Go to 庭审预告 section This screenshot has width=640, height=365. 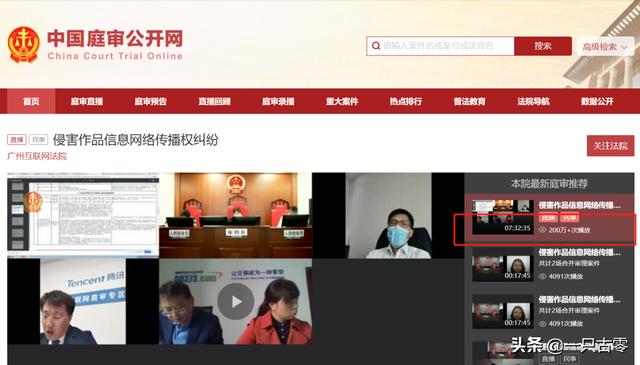151,101
